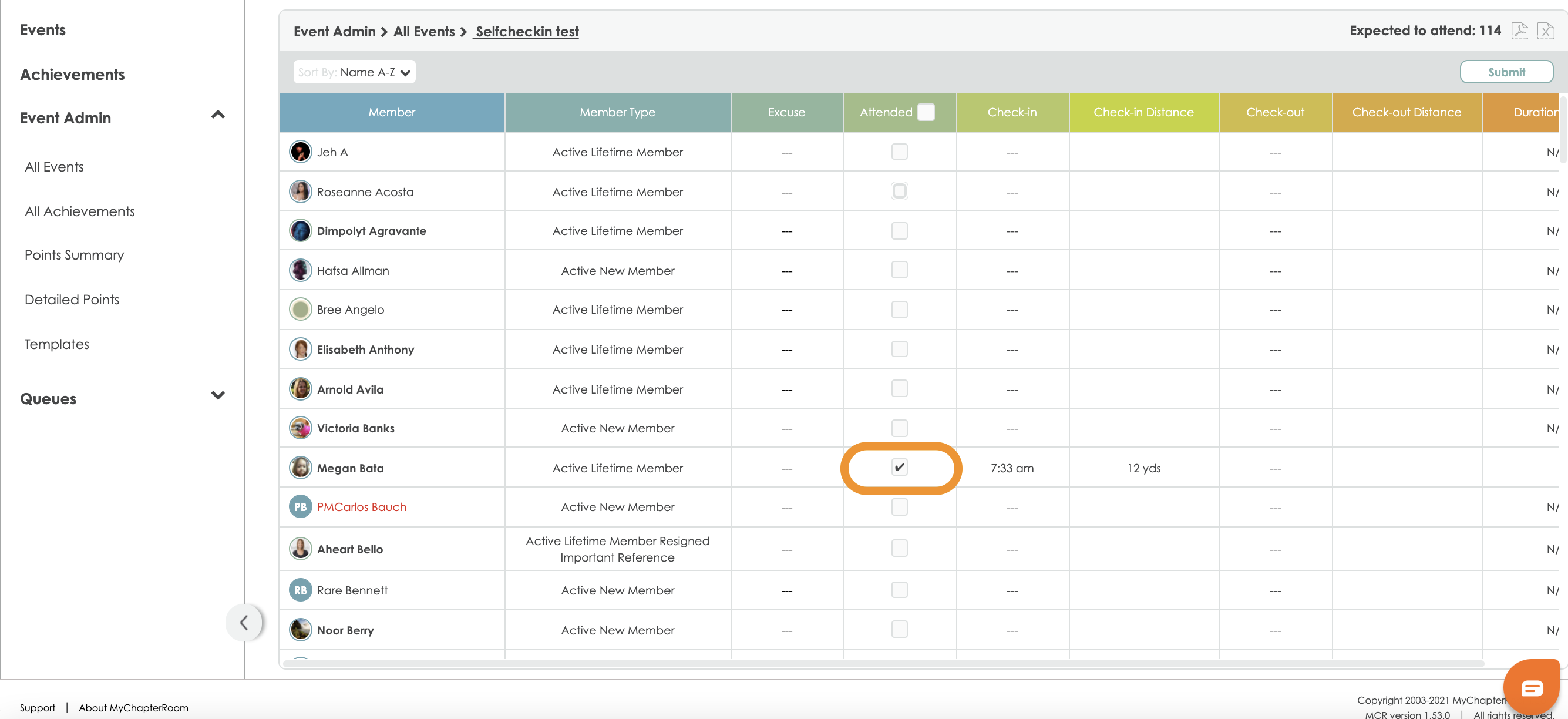Click PMCarlos Bauch's PB initials avatar
The height and width of the screenshot is (719, 1568).
tap(300, 506)
